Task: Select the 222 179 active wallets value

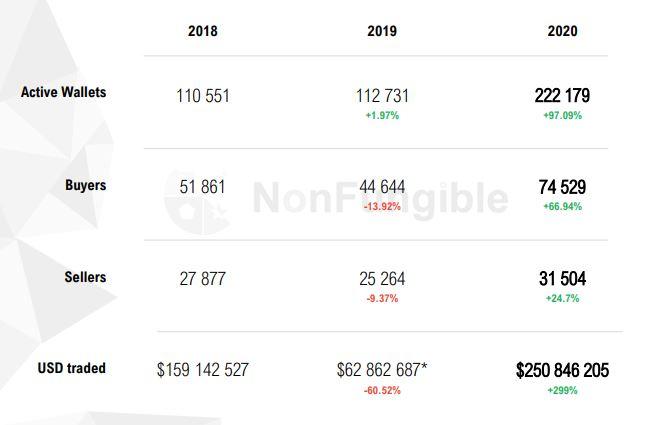Action: (562, 96)
